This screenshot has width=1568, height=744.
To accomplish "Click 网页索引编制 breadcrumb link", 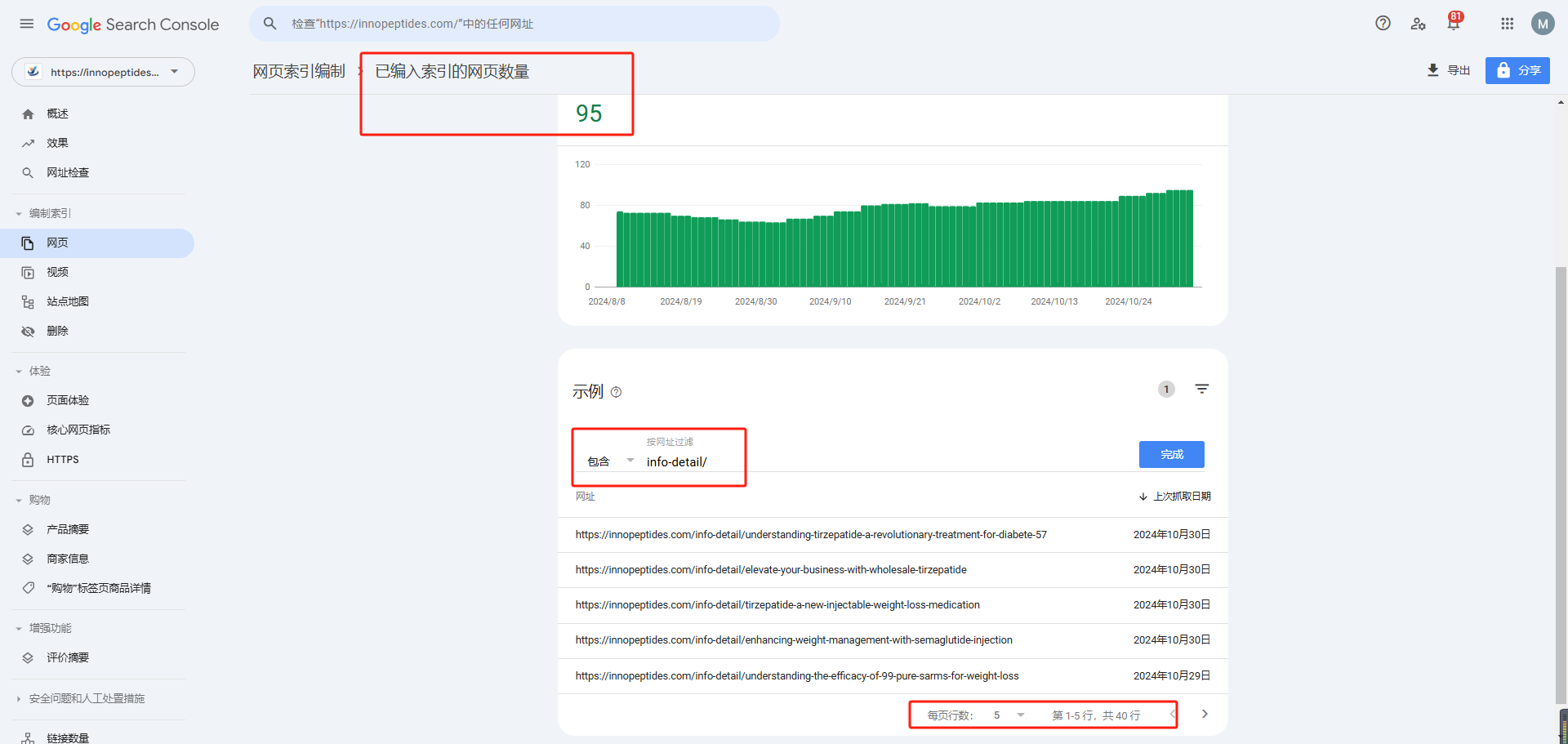I will click(299, 71).
